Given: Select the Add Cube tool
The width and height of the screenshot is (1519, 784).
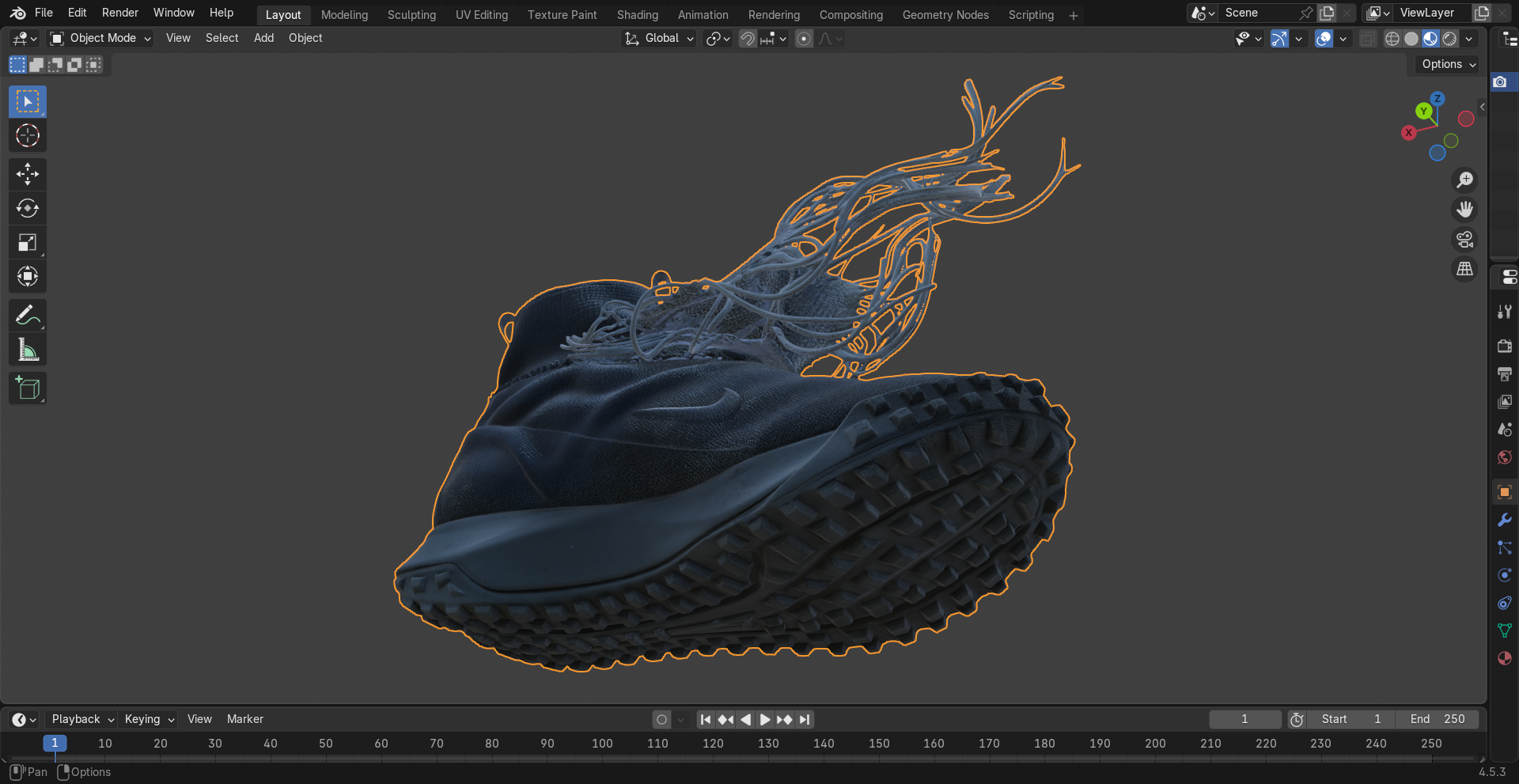Looking at the screenshot, I should click(28, 388).
